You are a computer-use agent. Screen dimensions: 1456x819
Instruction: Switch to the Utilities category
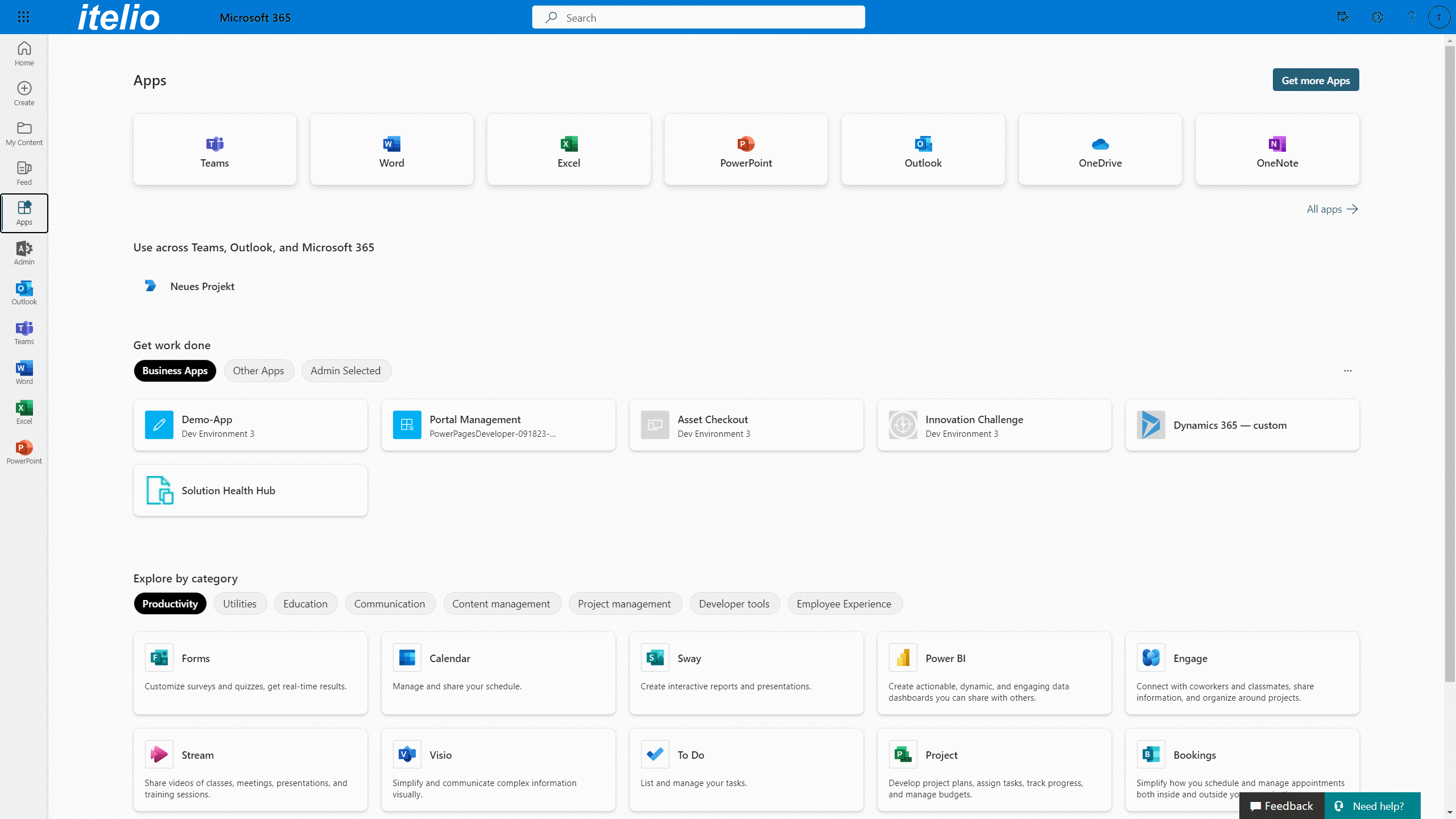[x=239, y=604]
